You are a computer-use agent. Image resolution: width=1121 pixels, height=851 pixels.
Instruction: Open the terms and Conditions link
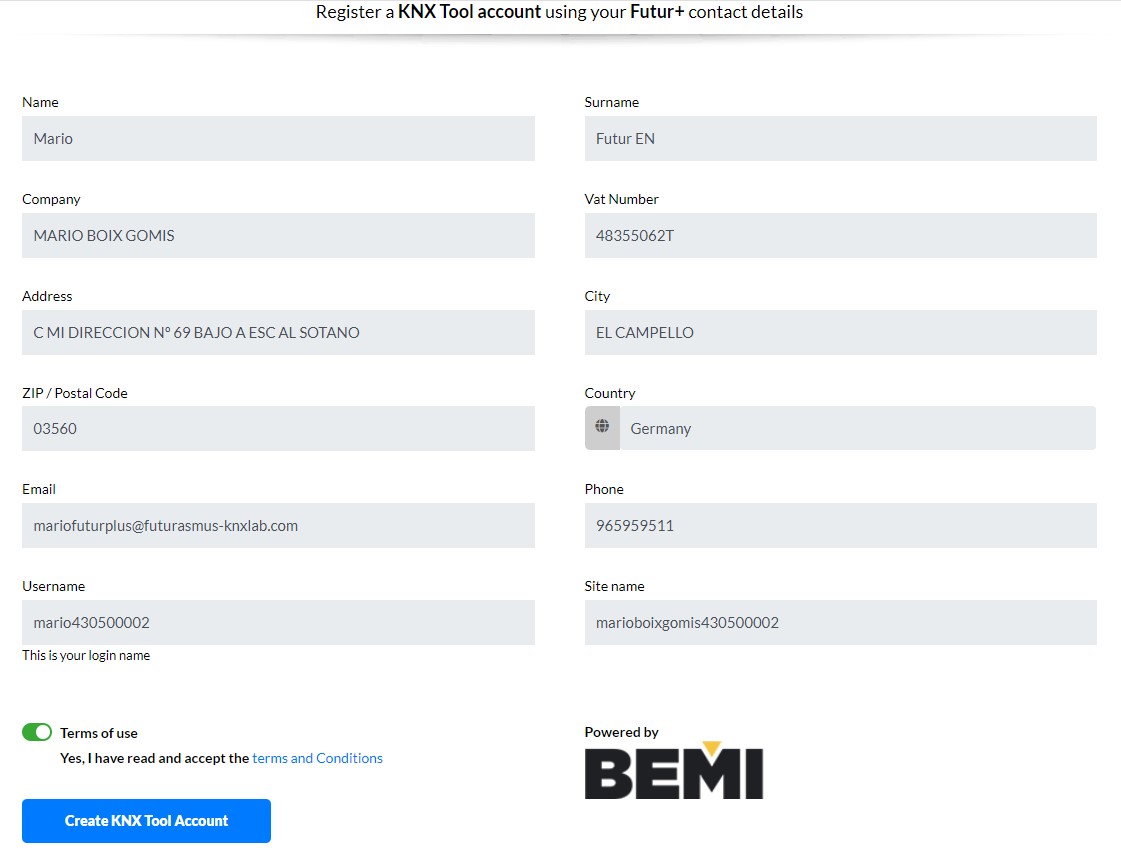click(317, 758)
